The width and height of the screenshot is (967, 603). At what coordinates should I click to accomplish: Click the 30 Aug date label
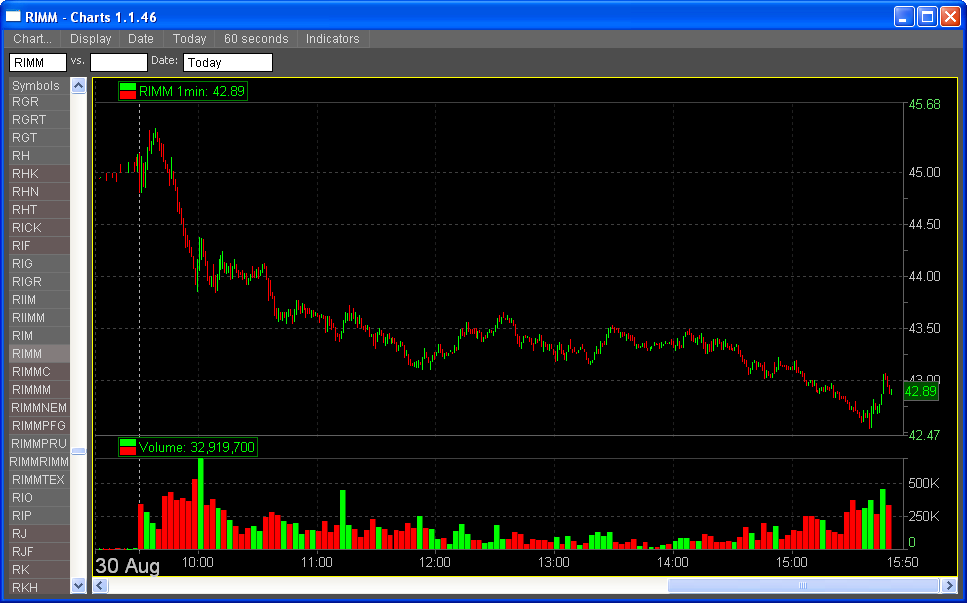point(128,565)
